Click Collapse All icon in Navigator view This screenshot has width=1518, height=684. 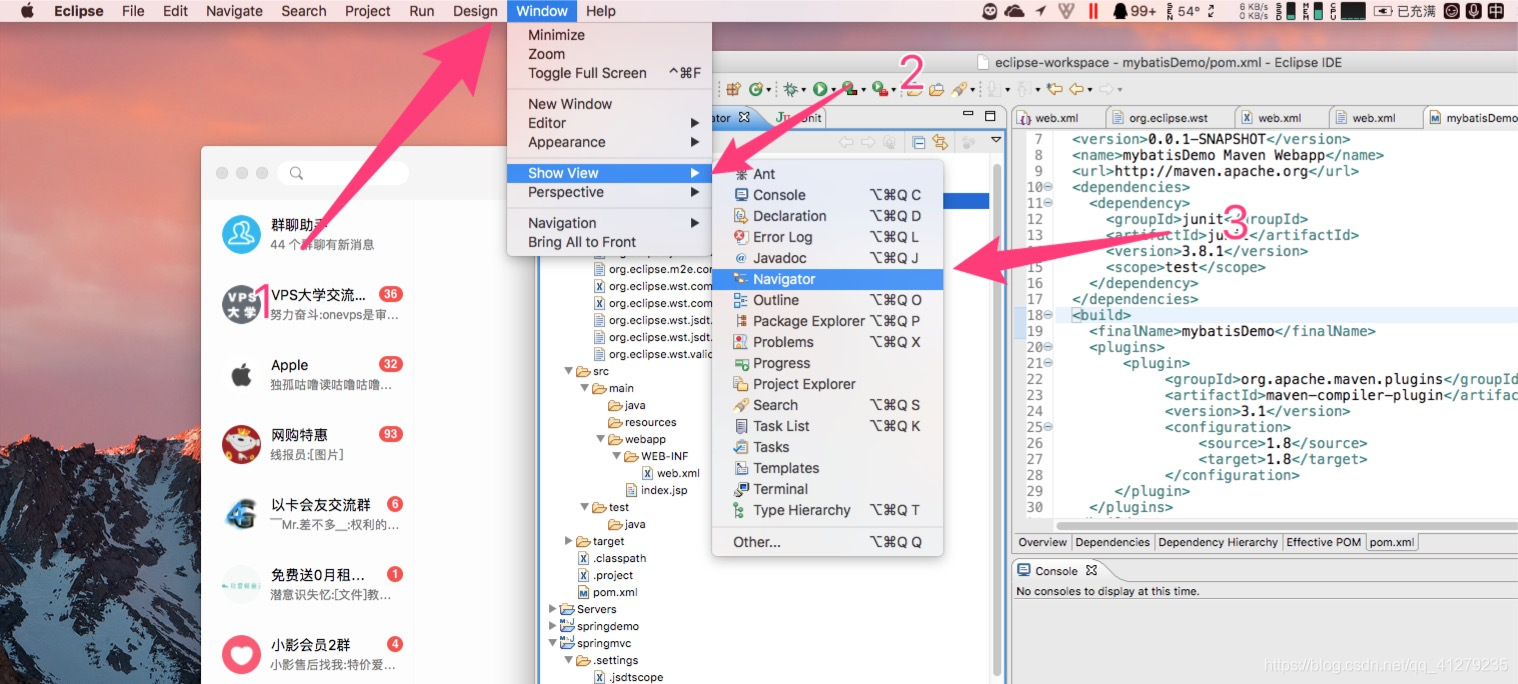pos(918,142)
